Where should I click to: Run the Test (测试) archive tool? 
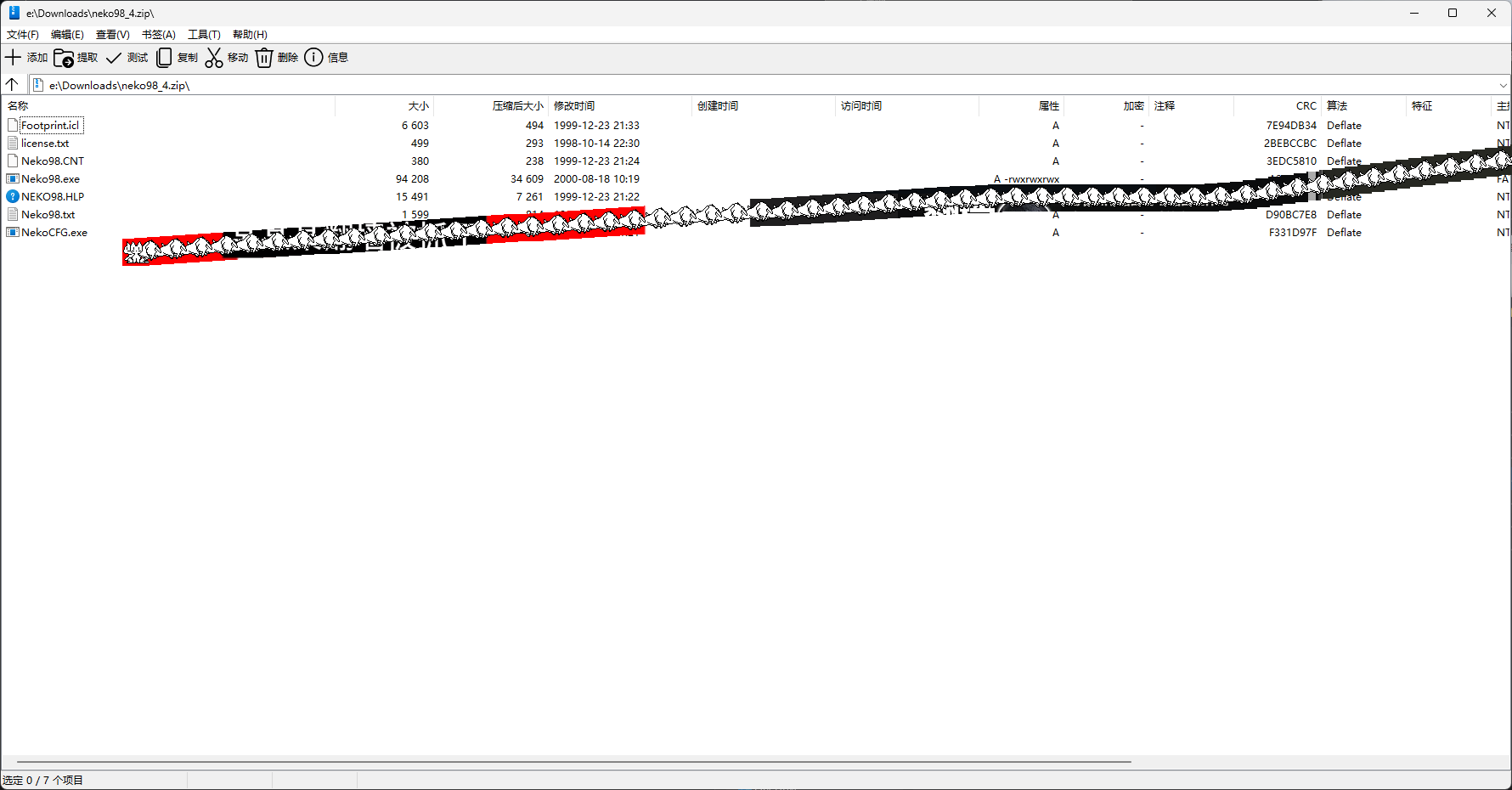[114, 58]
